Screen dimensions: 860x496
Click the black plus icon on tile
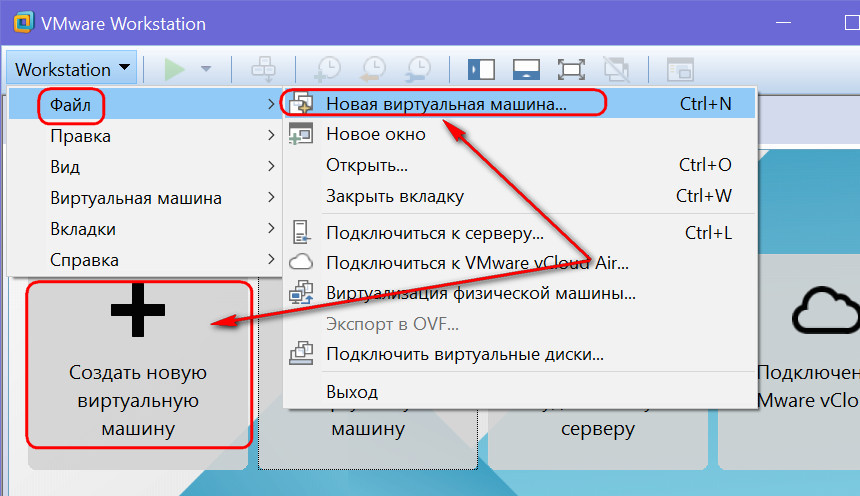coord(138,310)
